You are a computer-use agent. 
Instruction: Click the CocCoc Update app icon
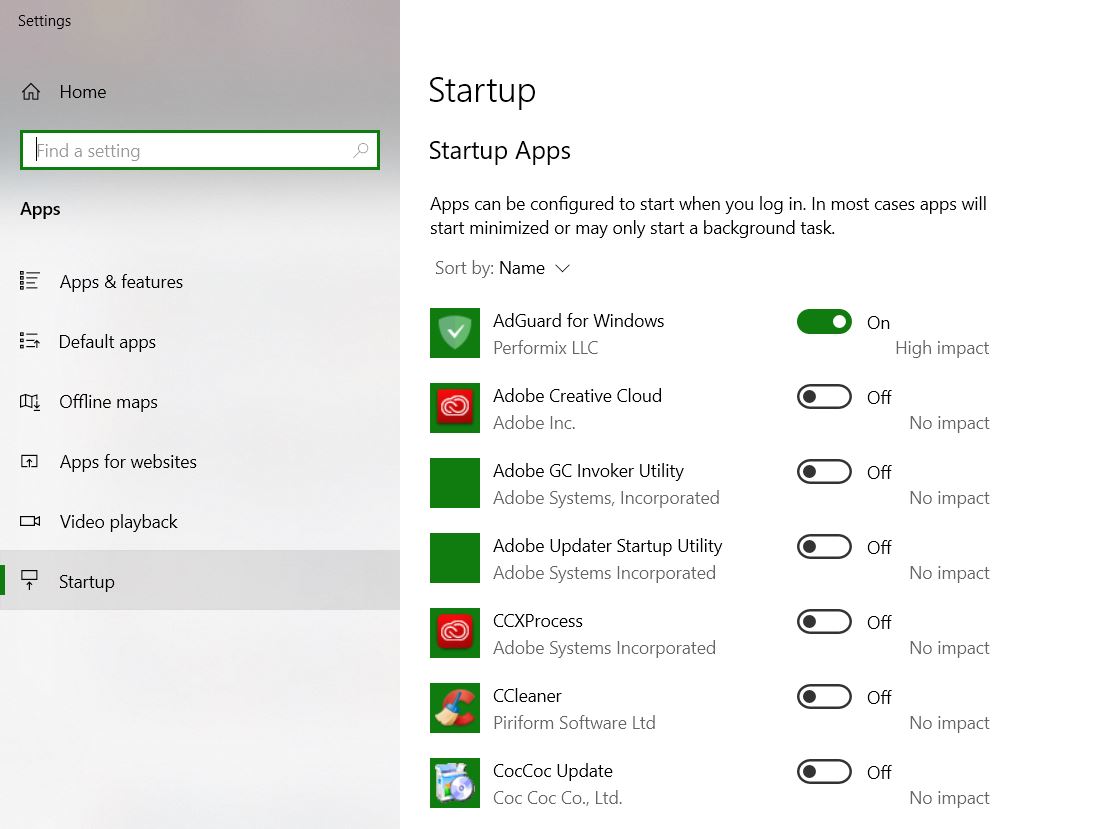455,783
